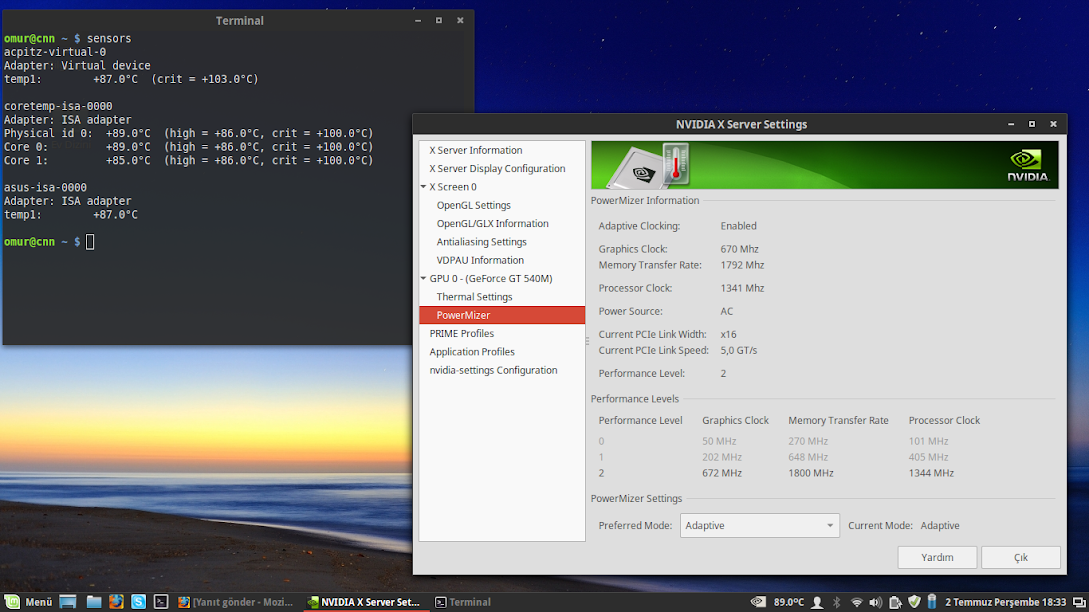Select X Server Information

(475, 150)
